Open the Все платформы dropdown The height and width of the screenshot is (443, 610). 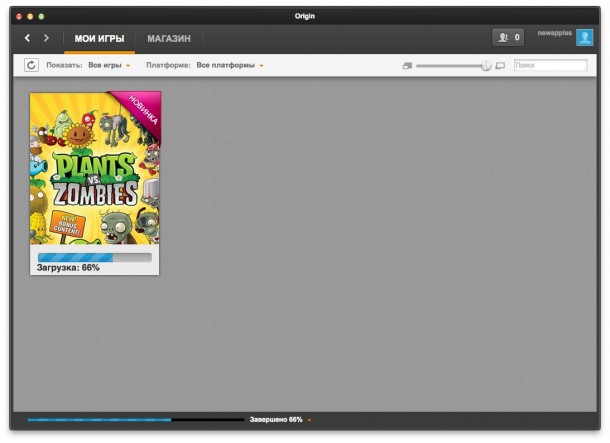point(230,65)
